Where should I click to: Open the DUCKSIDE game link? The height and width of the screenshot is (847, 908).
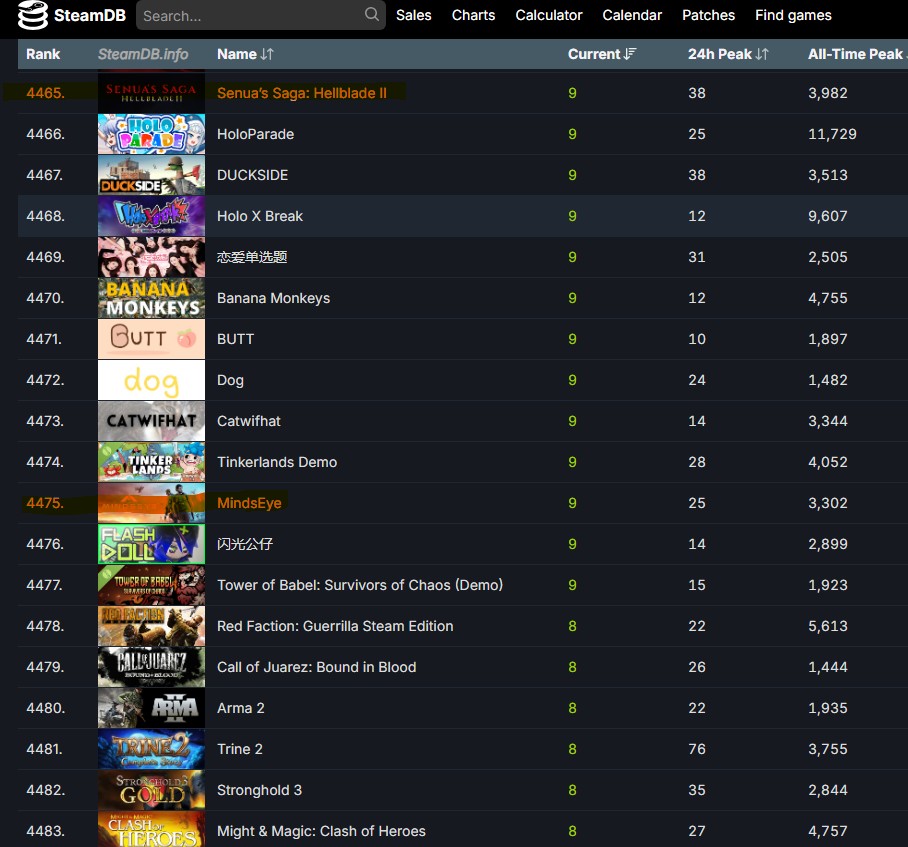(252, 175)
